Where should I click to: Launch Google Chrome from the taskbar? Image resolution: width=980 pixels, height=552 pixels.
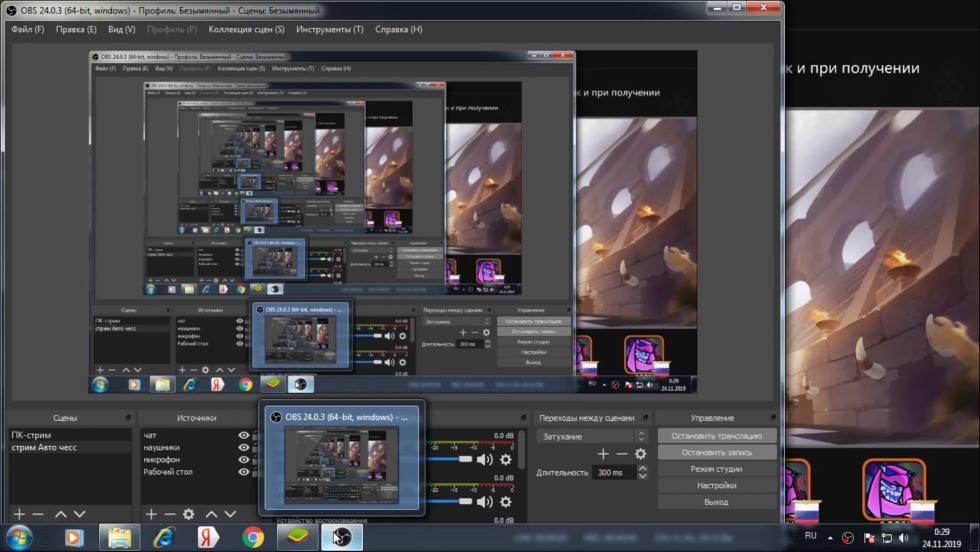tap(253, 538)
